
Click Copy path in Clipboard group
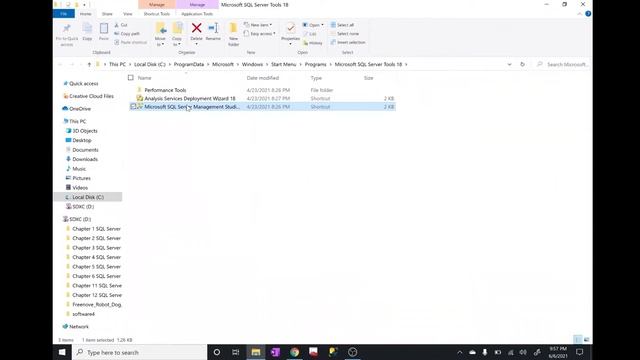click(127, 33)
